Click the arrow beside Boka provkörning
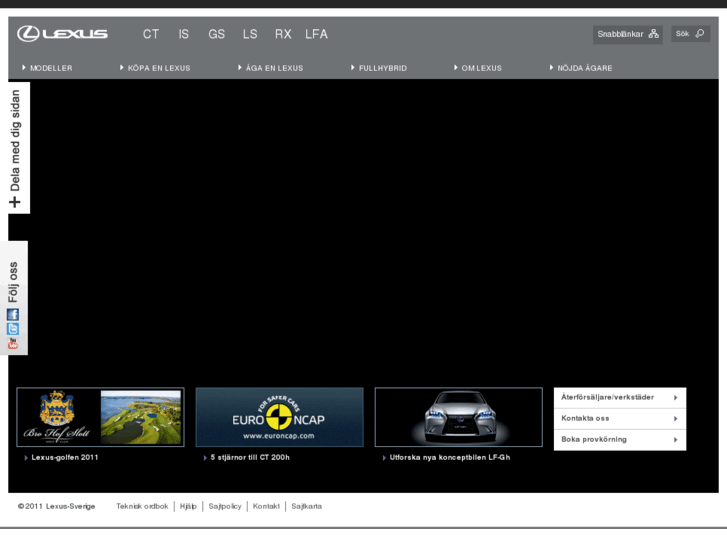The height and width of the screenshot is (545, 727). [x=676, y=440]
